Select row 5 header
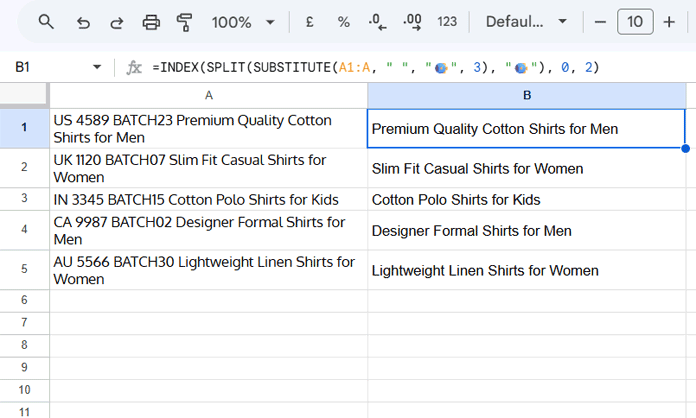This screenshot has width=696, height=418. (24, 269)
